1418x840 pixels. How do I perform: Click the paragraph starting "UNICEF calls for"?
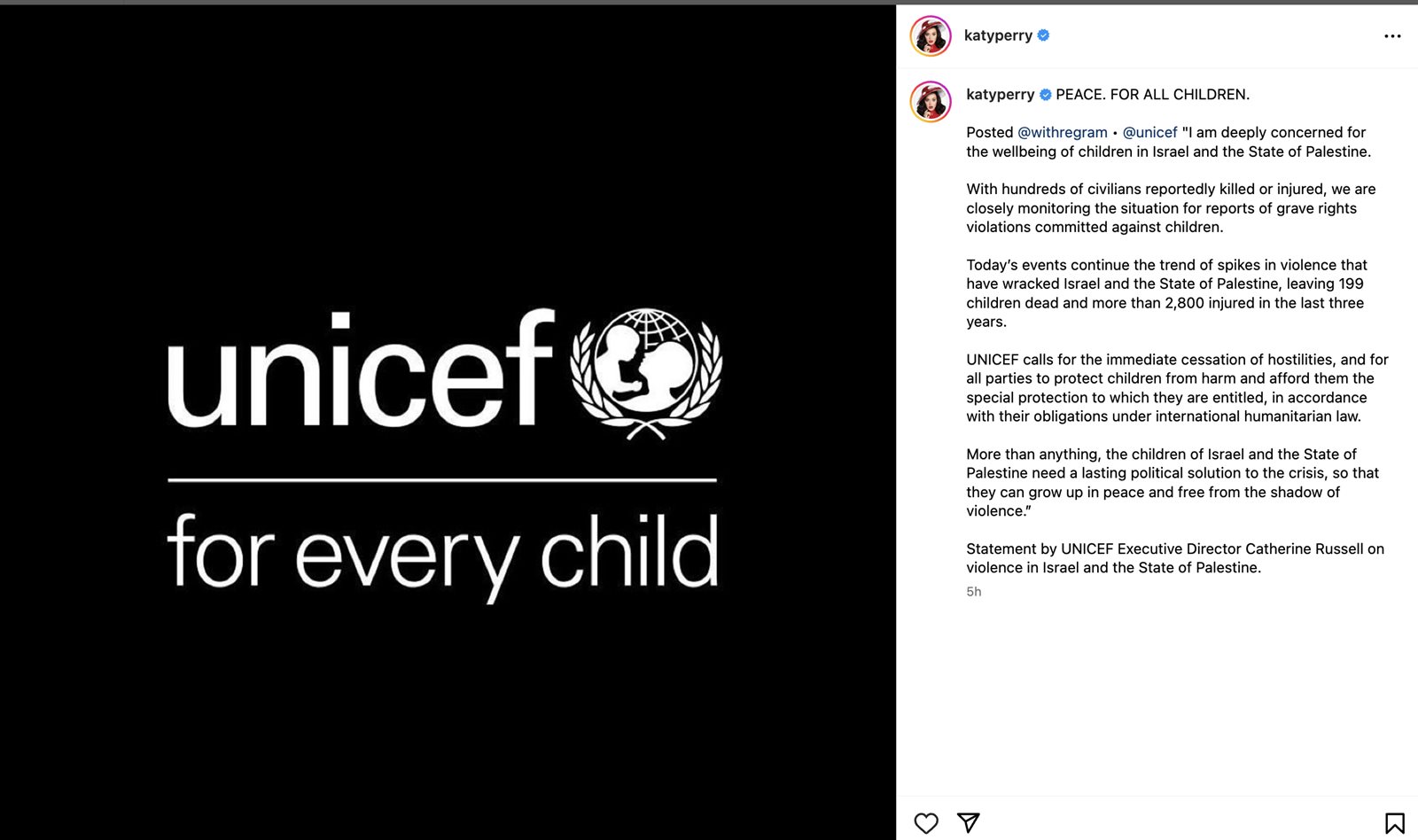point(1177,388)
